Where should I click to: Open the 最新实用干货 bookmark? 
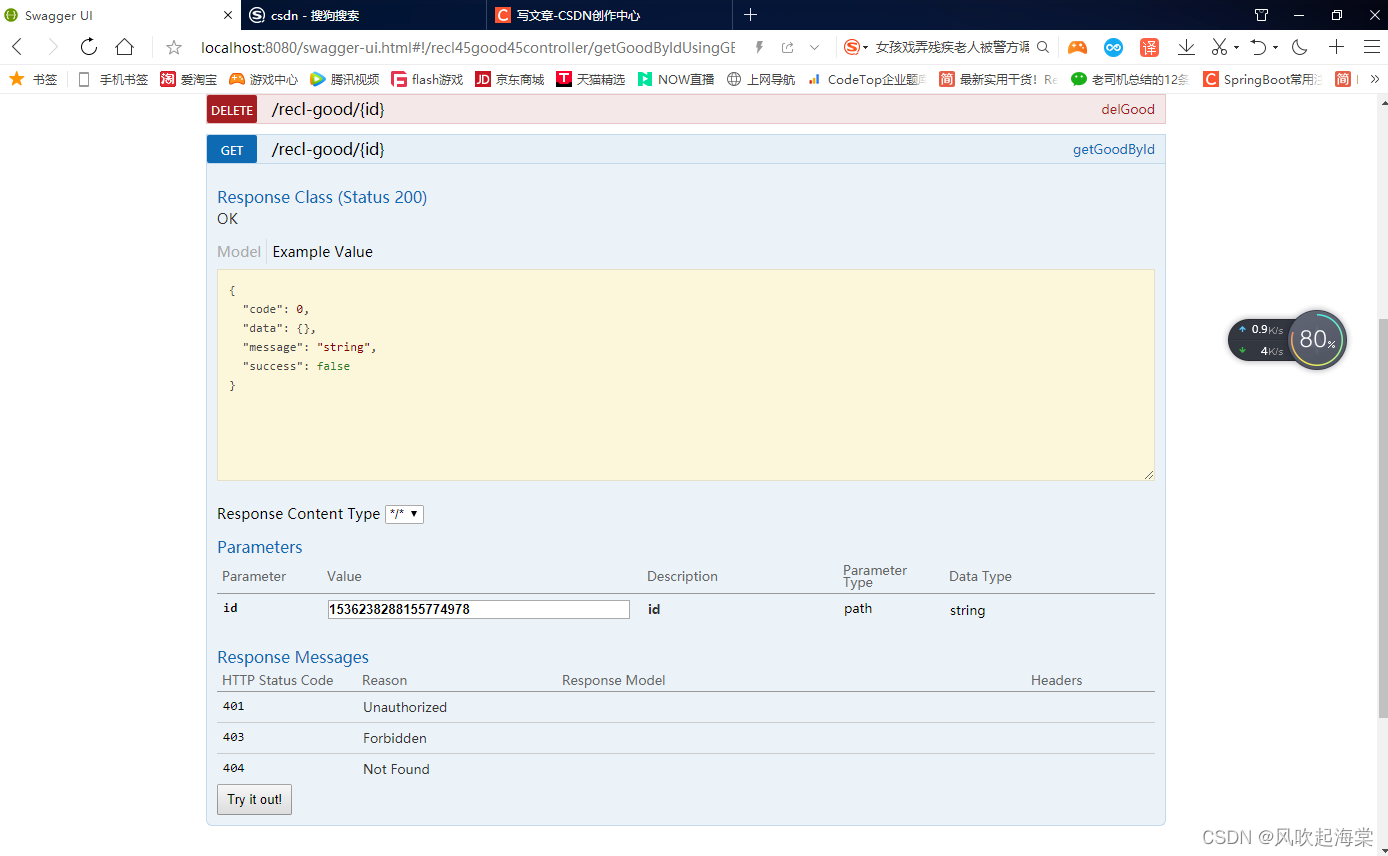click(x=998, y=79)
